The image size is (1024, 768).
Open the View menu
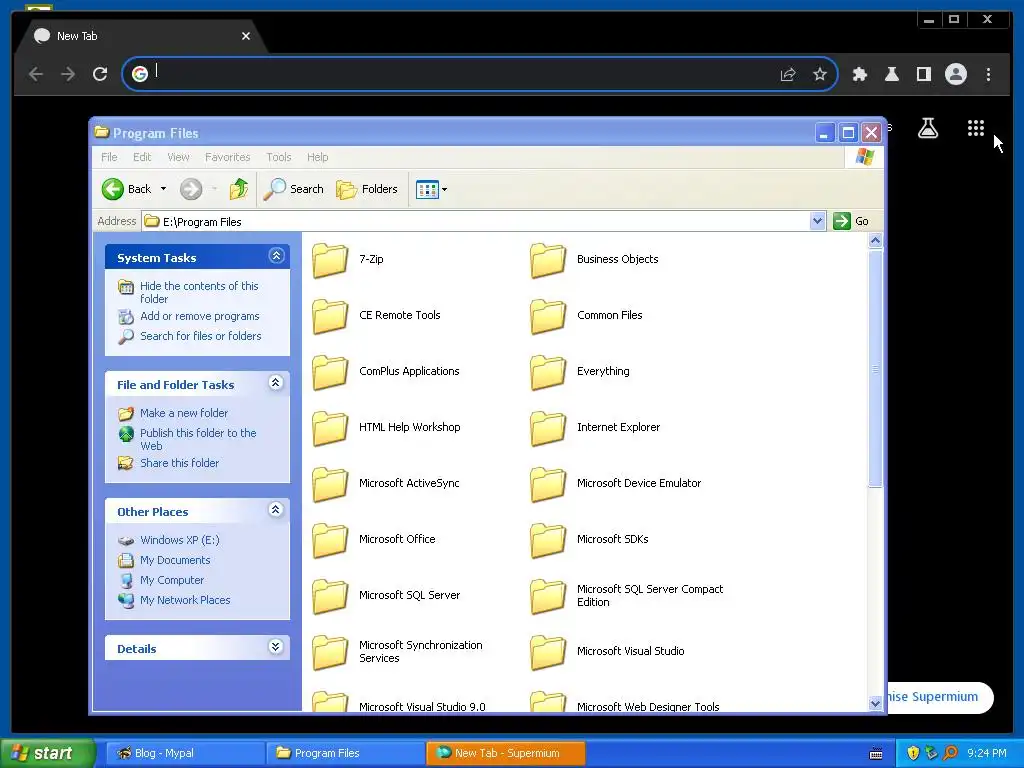click(x=178, y=157)
